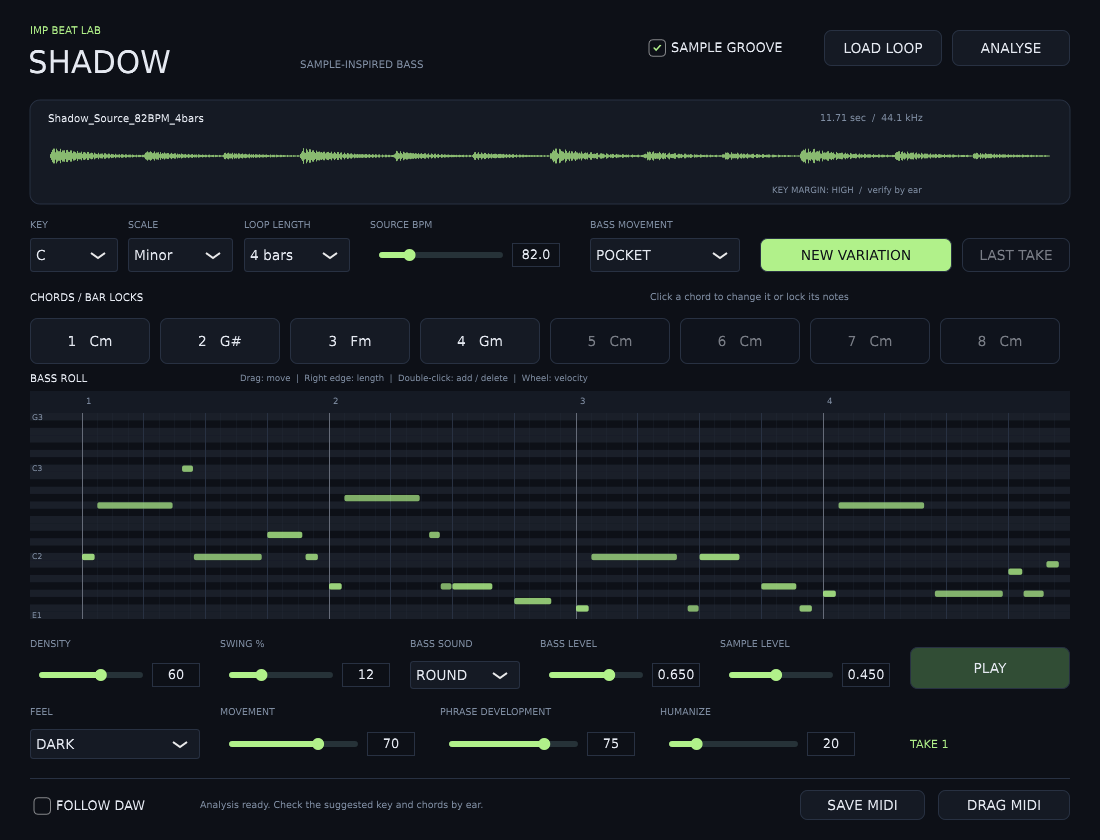Click the long C2 note starting bar 3
This screenshot has height=840, width=1100.
[x=634, y=557]
